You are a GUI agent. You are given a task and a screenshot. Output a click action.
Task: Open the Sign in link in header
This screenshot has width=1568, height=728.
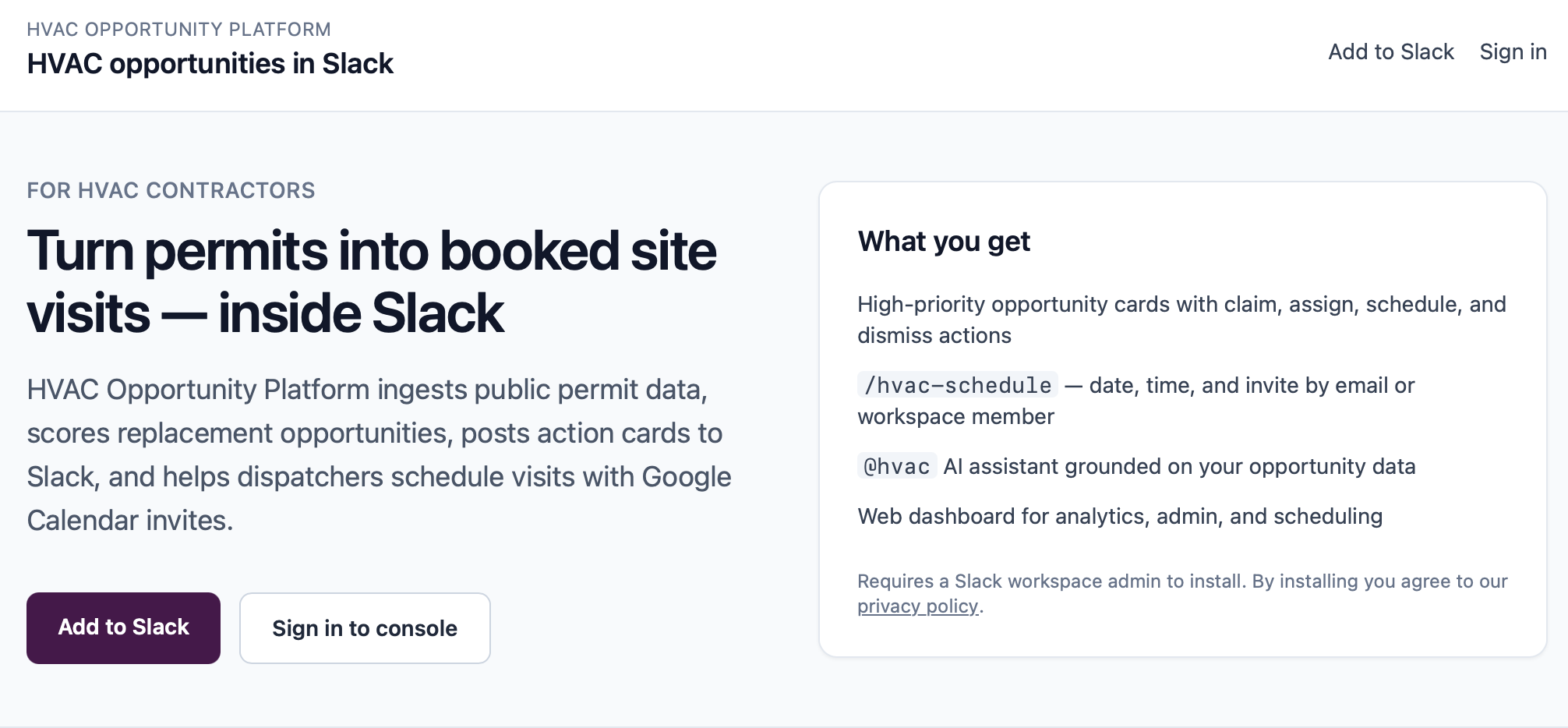tap(1513, 51)
